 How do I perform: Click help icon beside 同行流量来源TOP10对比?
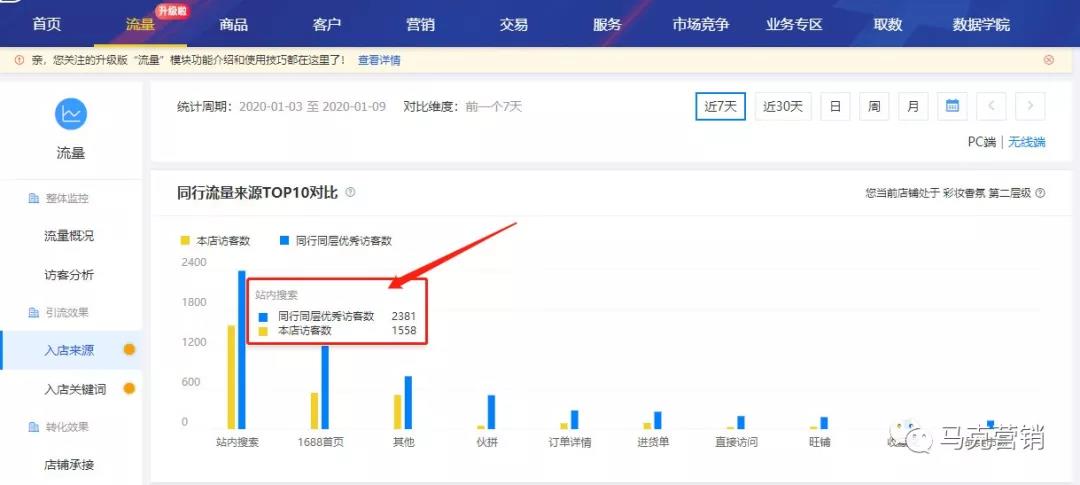click(350, 193)
